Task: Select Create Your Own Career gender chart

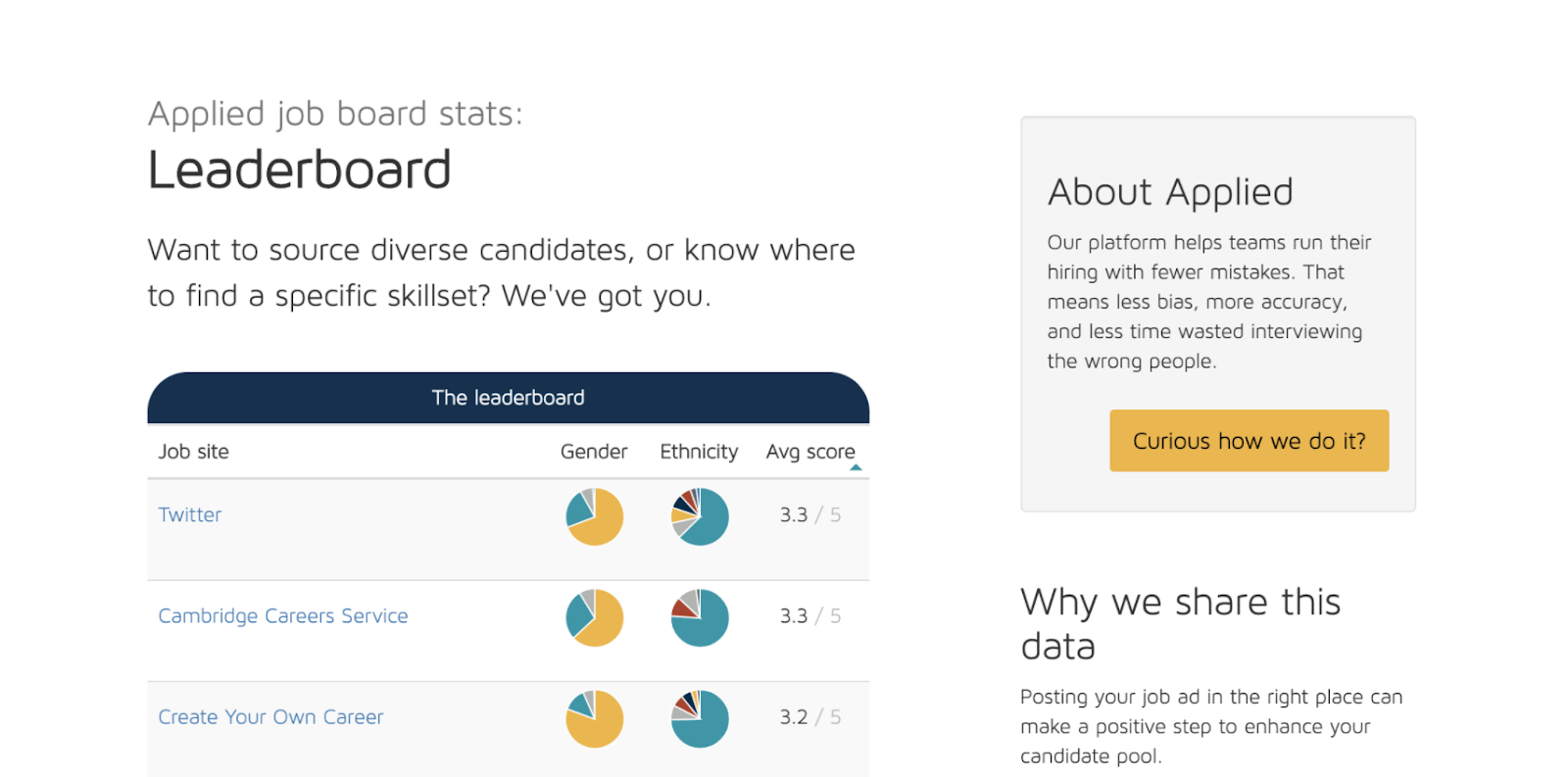Action: 594,718
